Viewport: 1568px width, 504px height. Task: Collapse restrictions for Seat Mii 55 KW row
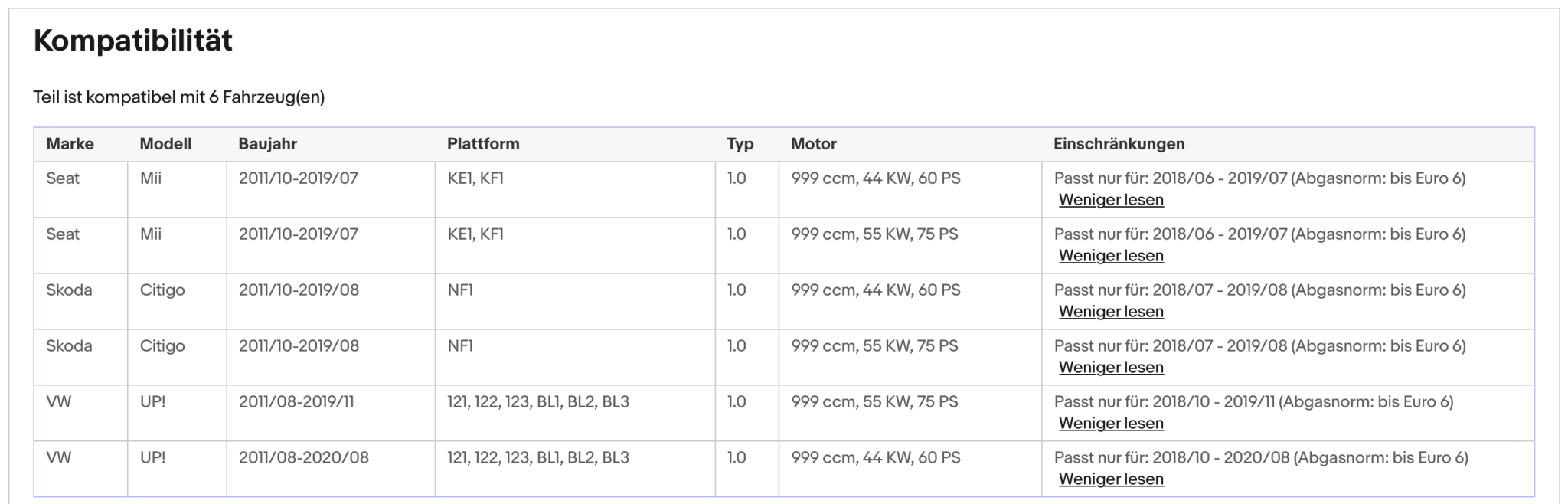click(x=1111, y=256)
